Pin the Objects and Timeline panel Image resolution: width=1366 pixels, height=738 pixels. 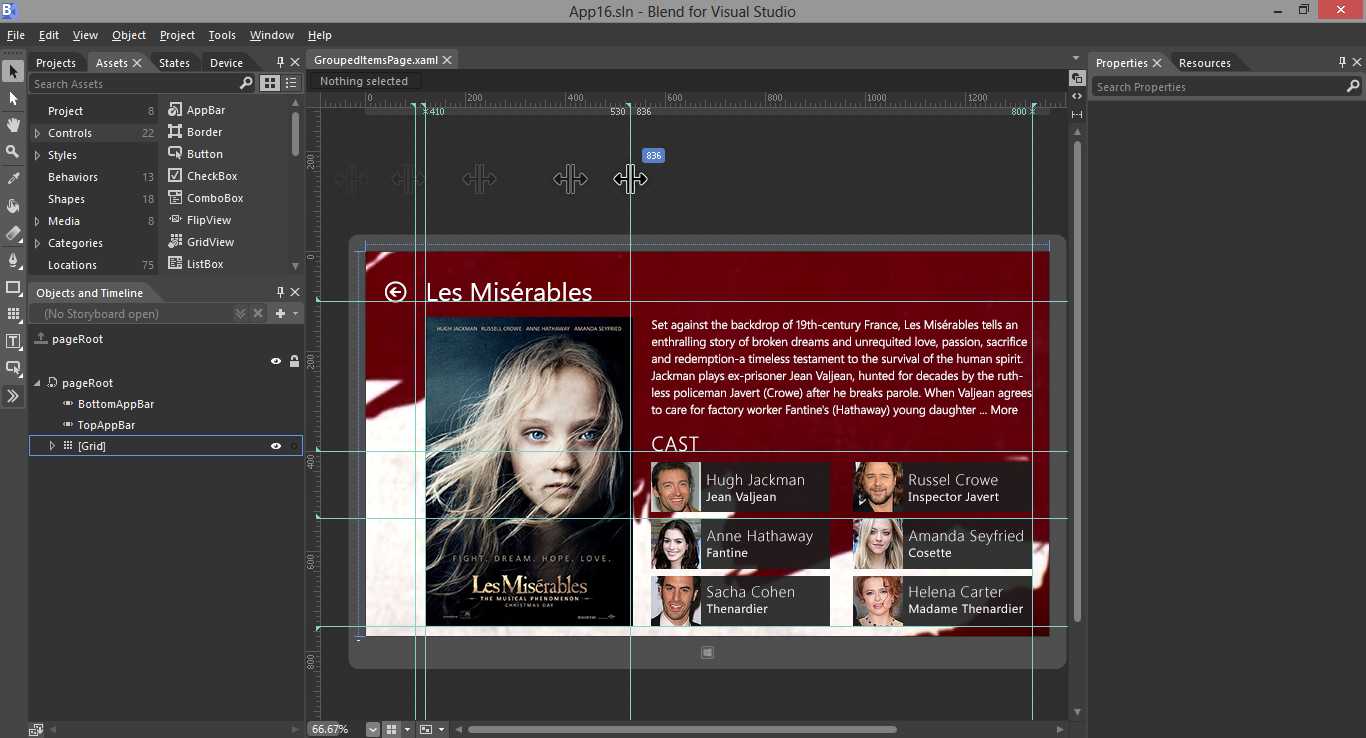[280, 292]
